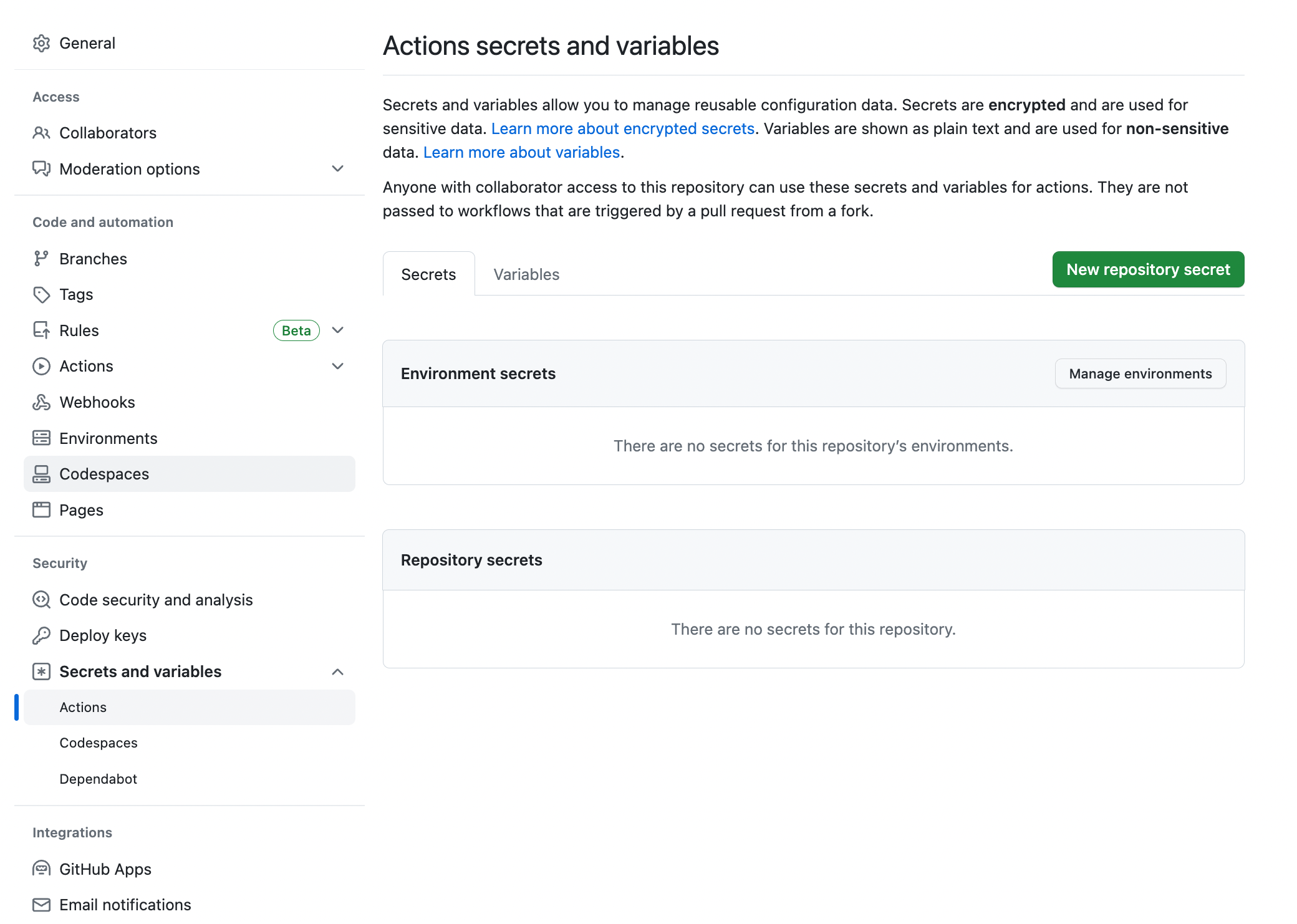
Task: Expand the Rules section chevron
Action: point(337,330)
